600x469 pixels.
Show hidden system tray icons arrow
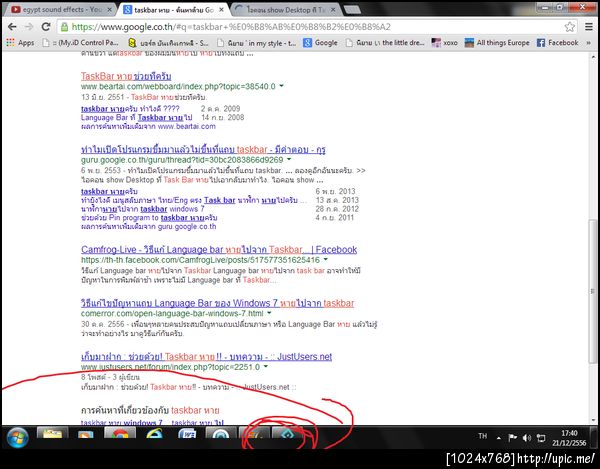click(x=499, y=438)
